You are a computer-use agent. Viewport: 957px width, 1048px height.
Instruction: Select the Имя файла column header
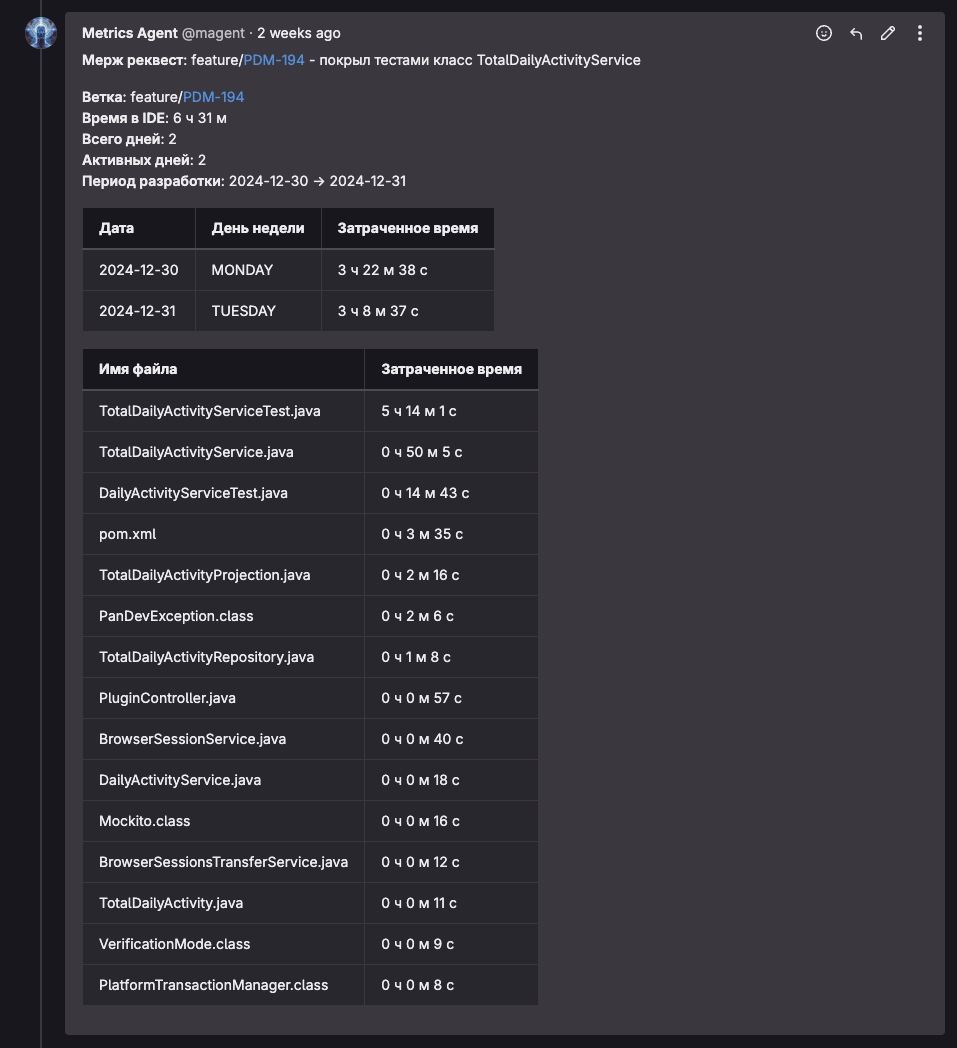pyautogui.click(x=223, y=369)
